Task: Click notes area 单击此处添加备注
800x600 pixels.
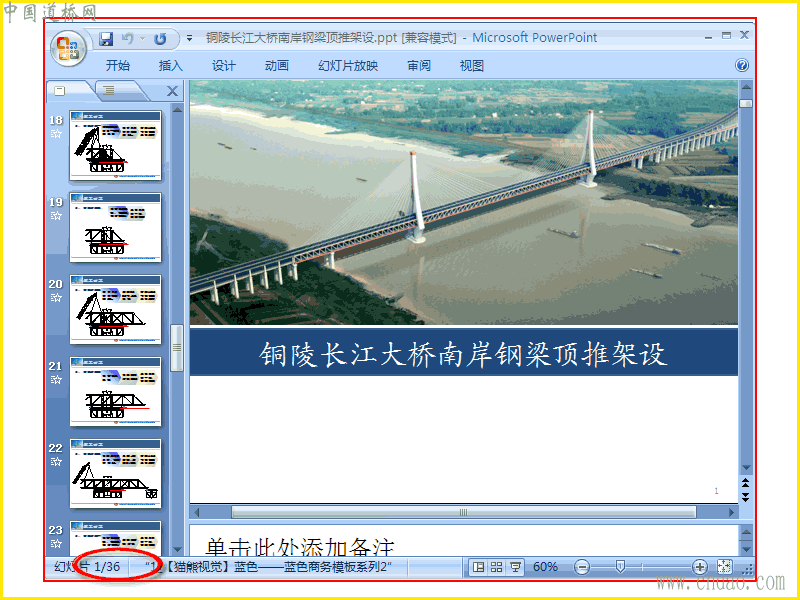Action: pos(300,547)
